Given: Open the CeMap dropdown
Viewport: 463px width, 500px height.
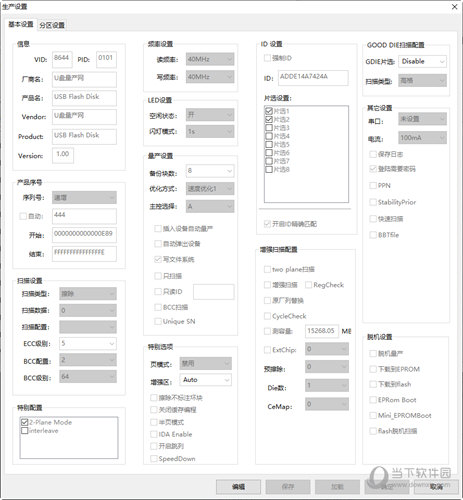Looking at the screenshot, I should [x=327, y=404].
